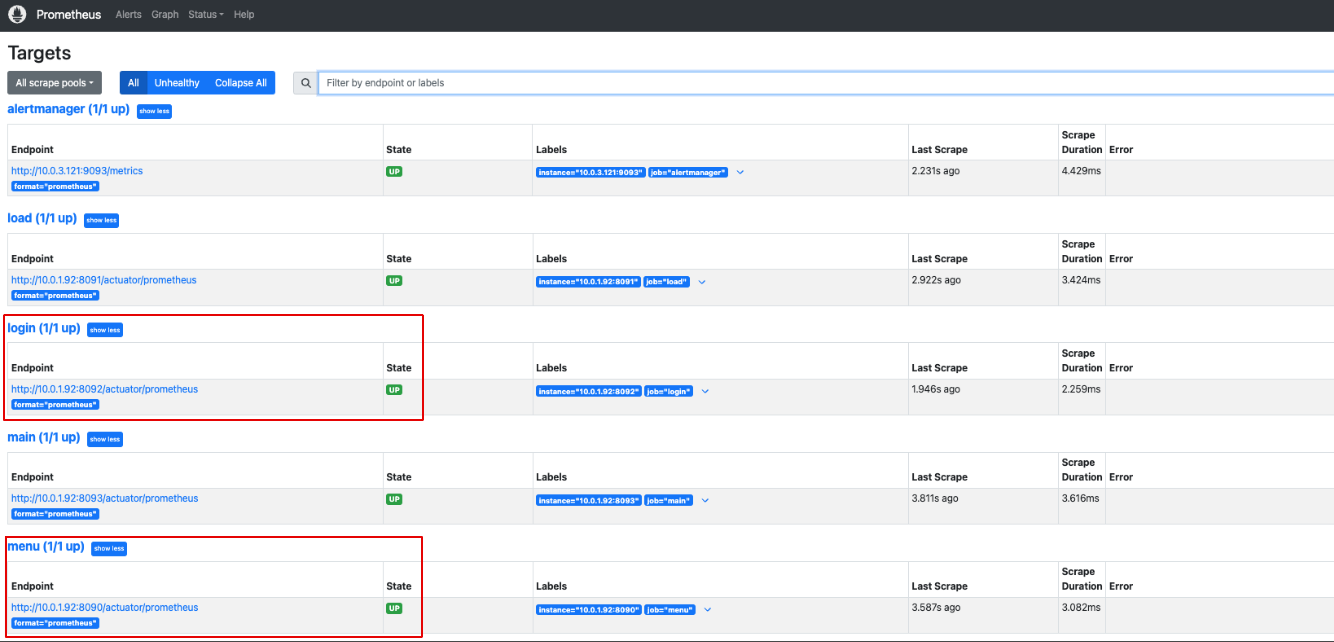Click the Prometheus flame logo icon
The image size is (1334, 642).
(x=17, y=15)
